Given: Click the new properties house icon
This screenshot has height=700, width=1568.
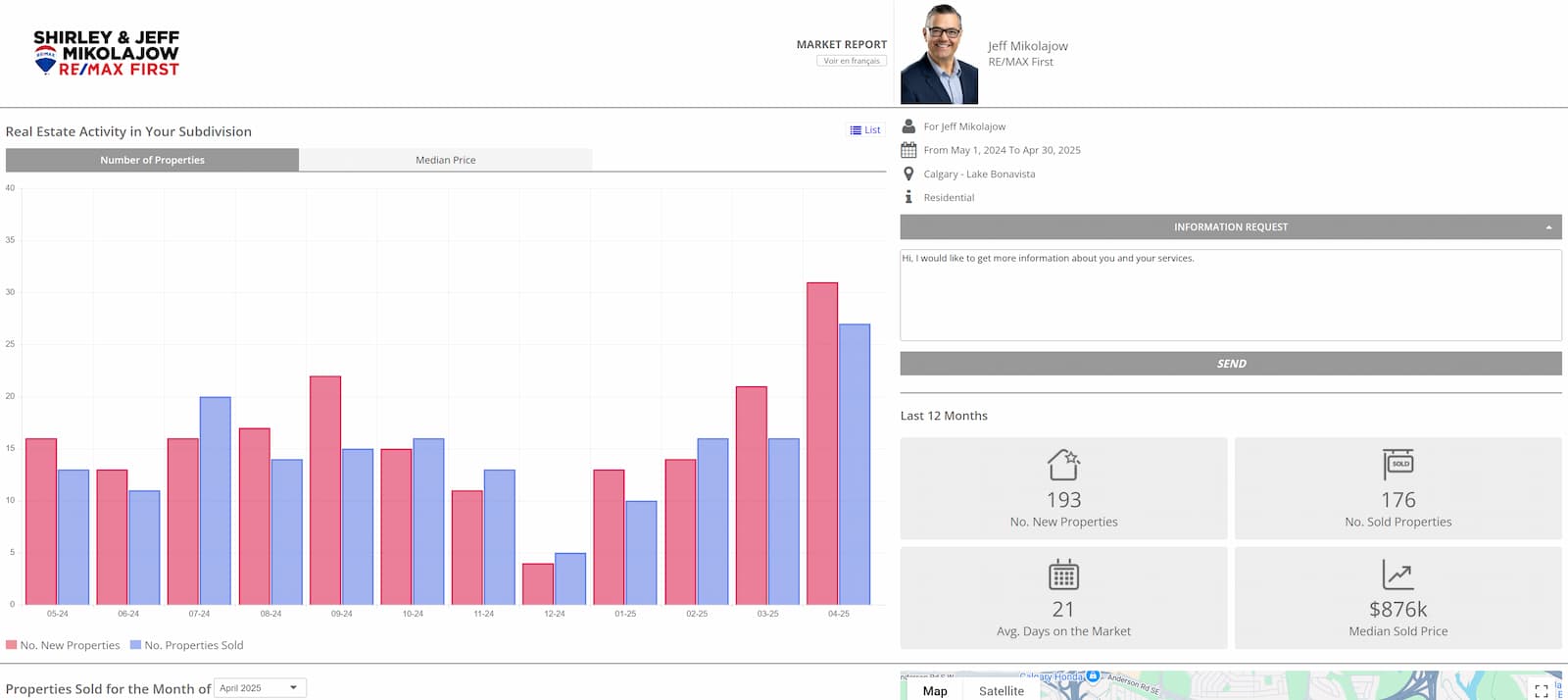Looking at the screenshot, I should (1063, 464).
